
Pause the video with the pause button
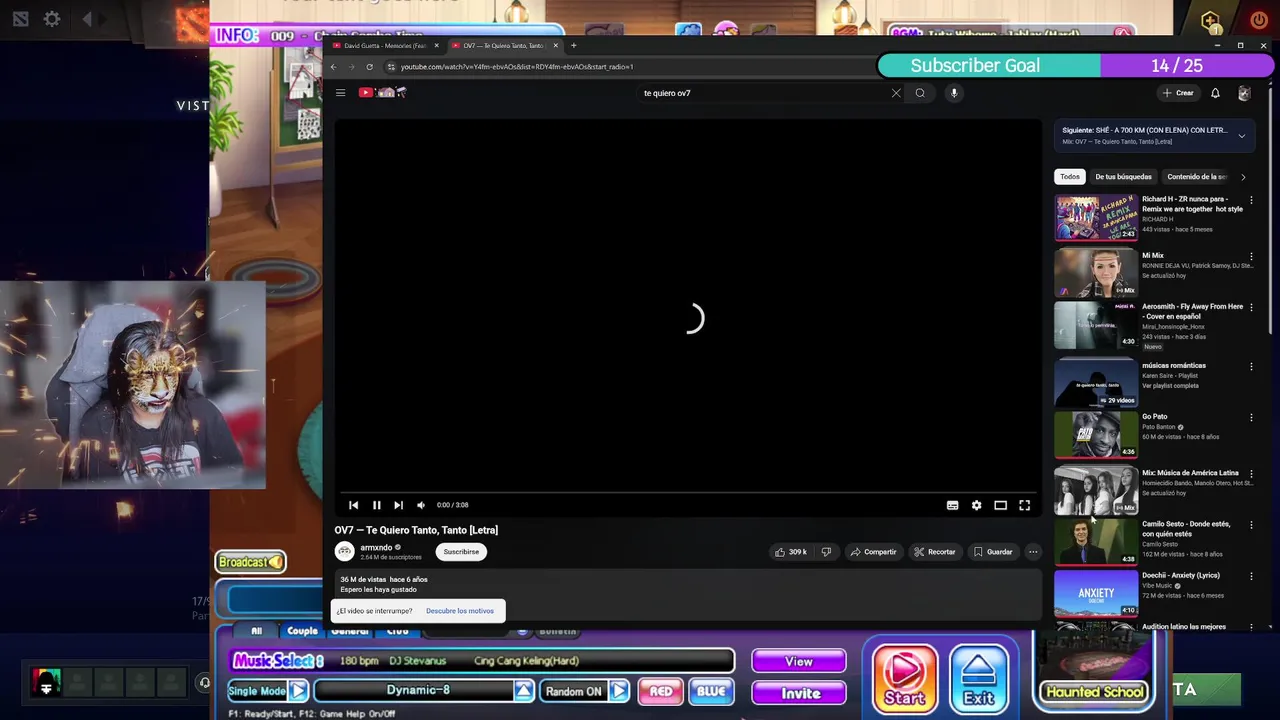tap(376, 505)
